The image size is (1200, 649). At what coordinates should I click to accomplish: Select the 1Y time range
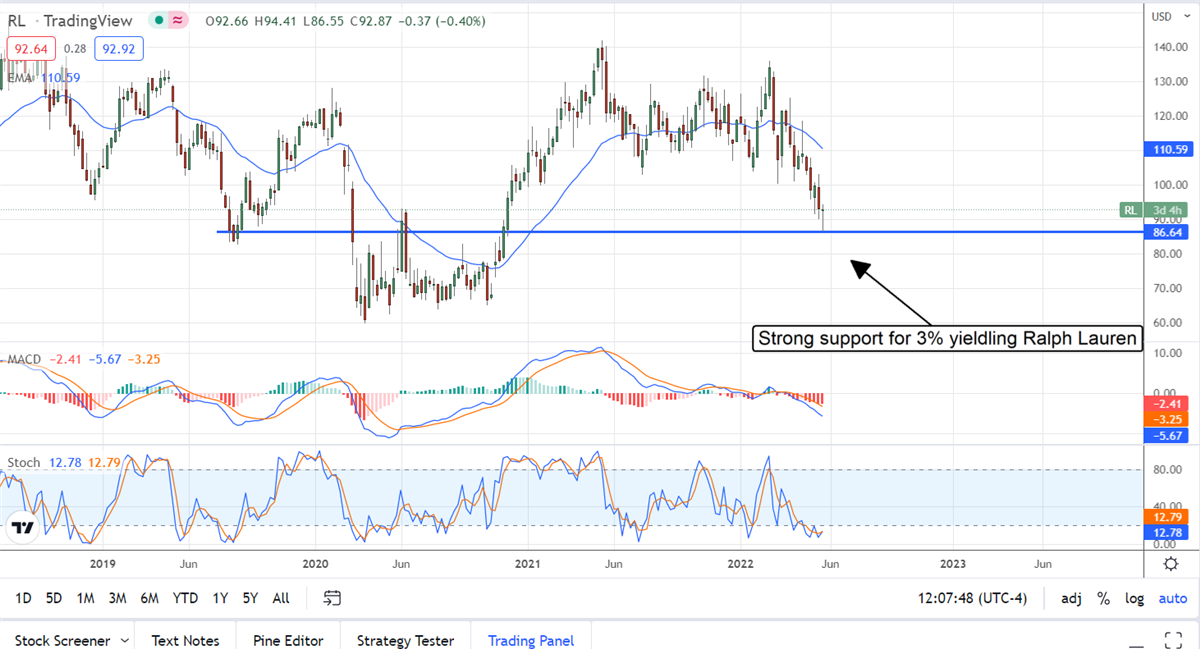220,598
